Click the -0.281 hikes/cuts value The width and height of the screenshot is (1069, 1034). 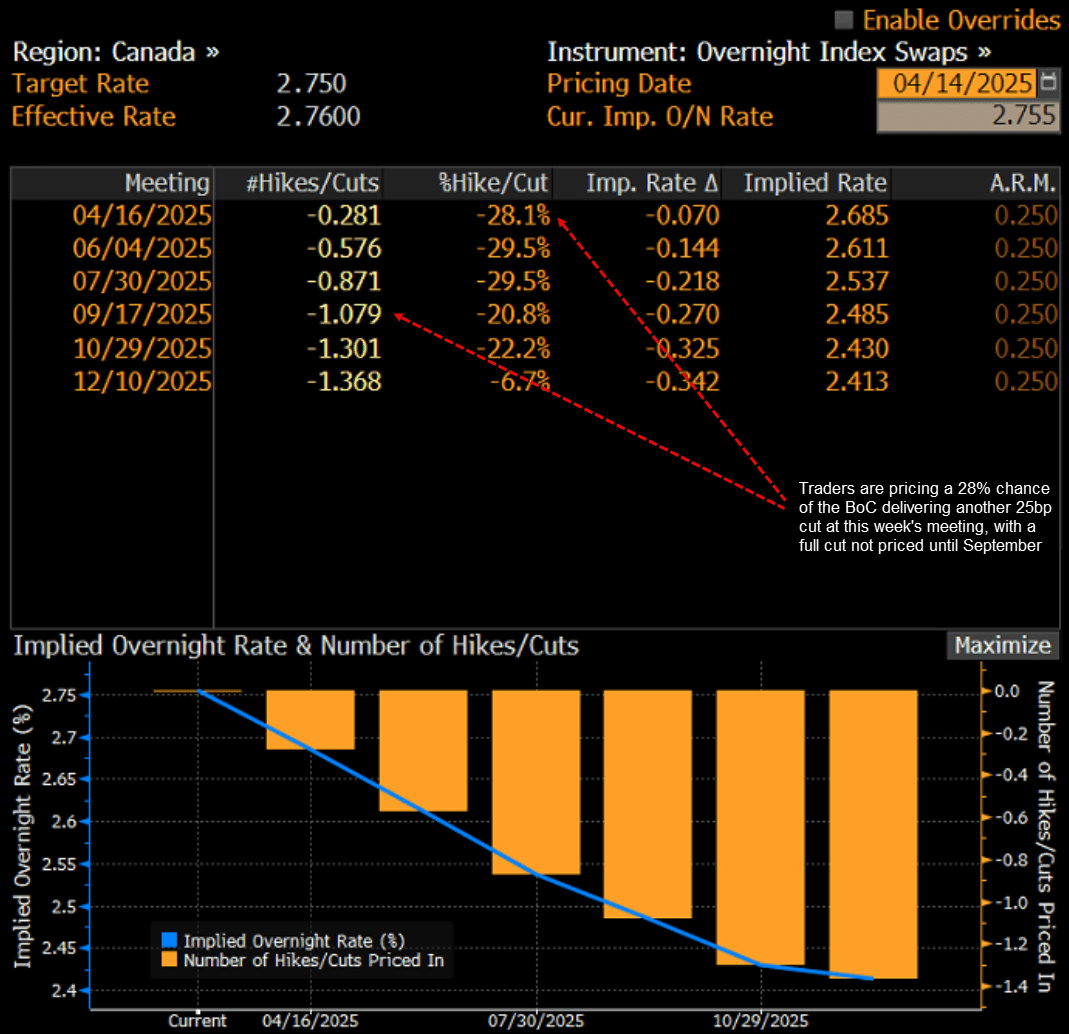point(344,215)
